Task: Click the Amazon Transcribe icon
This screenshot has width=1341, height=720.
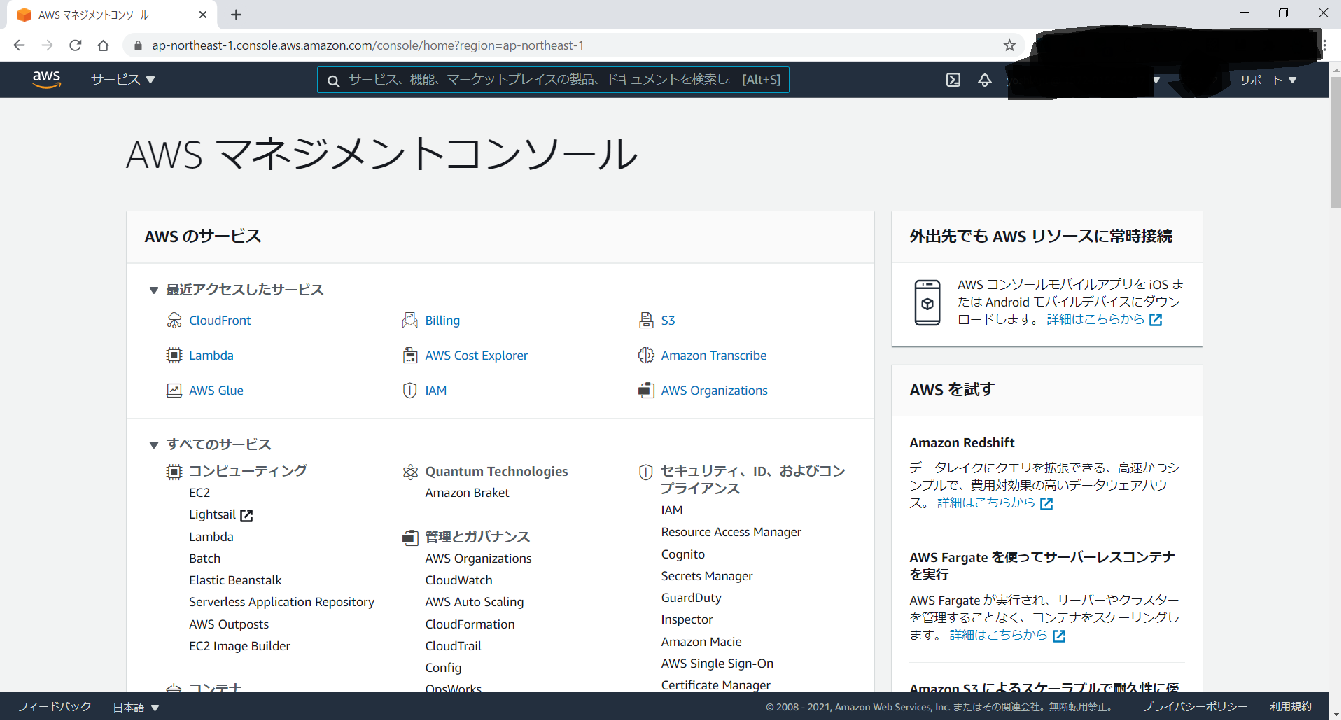Action: (x=646, y=356)
